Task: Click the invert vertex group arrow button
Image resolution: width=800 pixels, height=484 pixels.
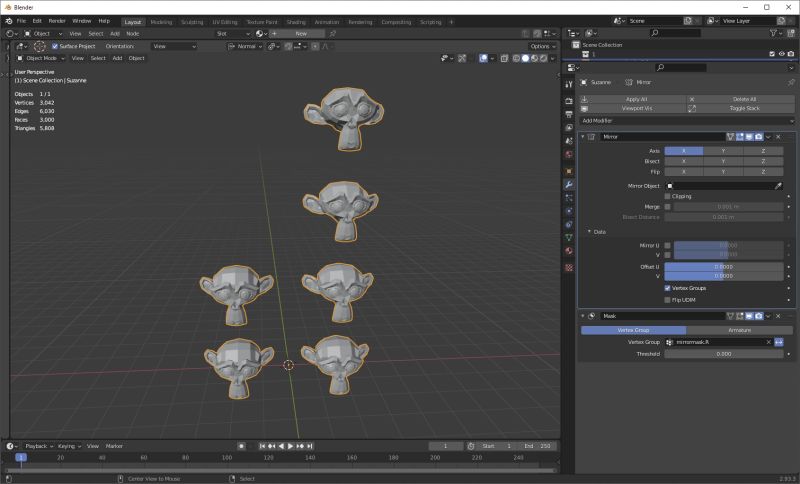Action: pos(779,342)
